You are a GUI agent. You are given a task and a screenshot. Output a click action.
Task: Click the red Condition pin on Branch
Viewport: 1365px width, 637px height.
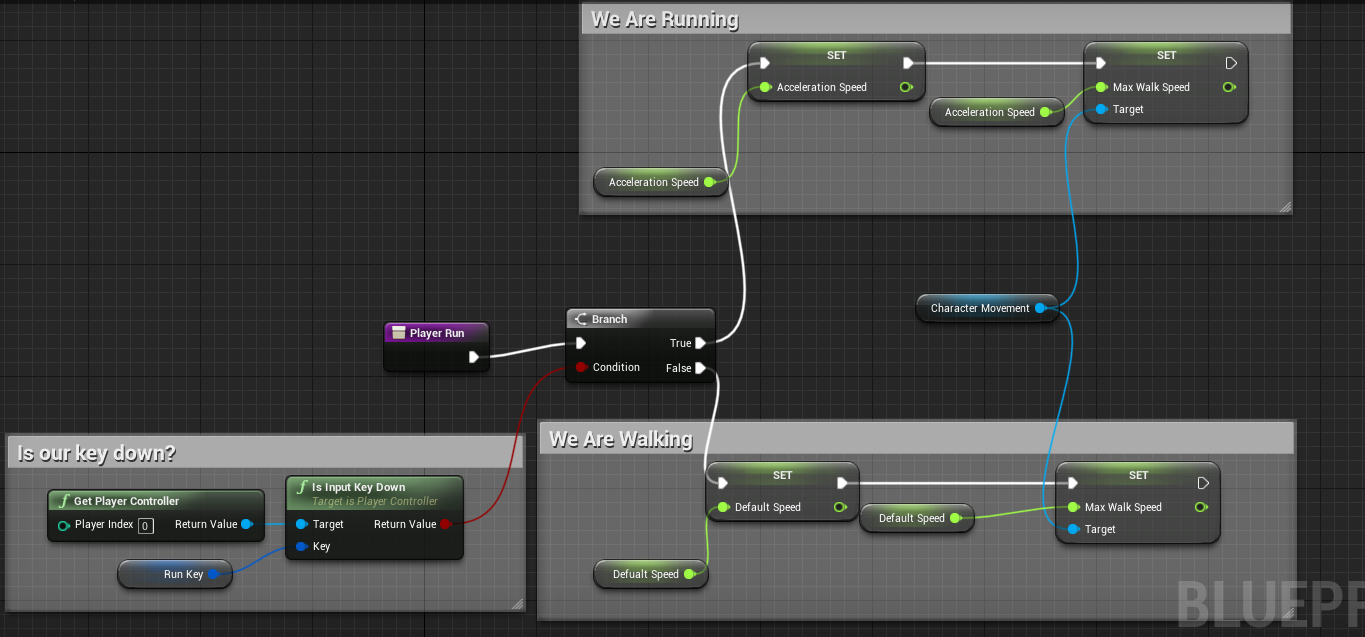click(x=581, y=367)
